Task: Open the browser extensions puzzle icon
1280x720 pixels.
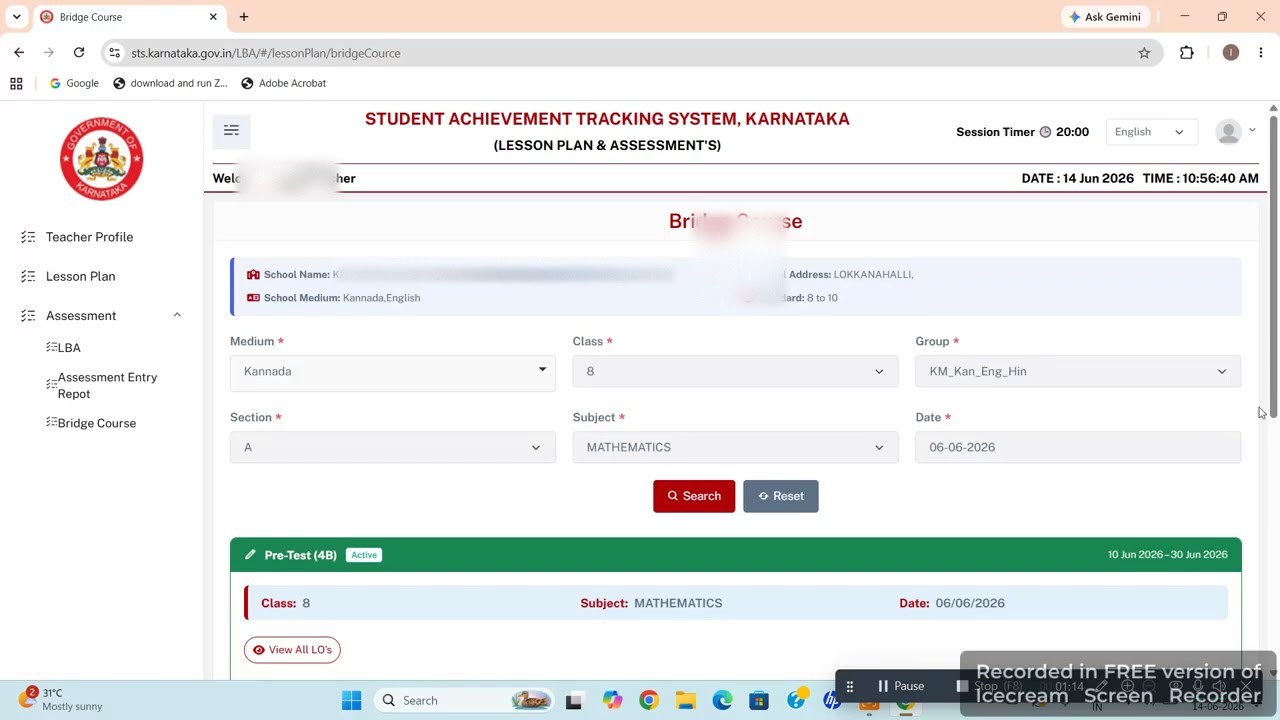Action: point(1187,53)
